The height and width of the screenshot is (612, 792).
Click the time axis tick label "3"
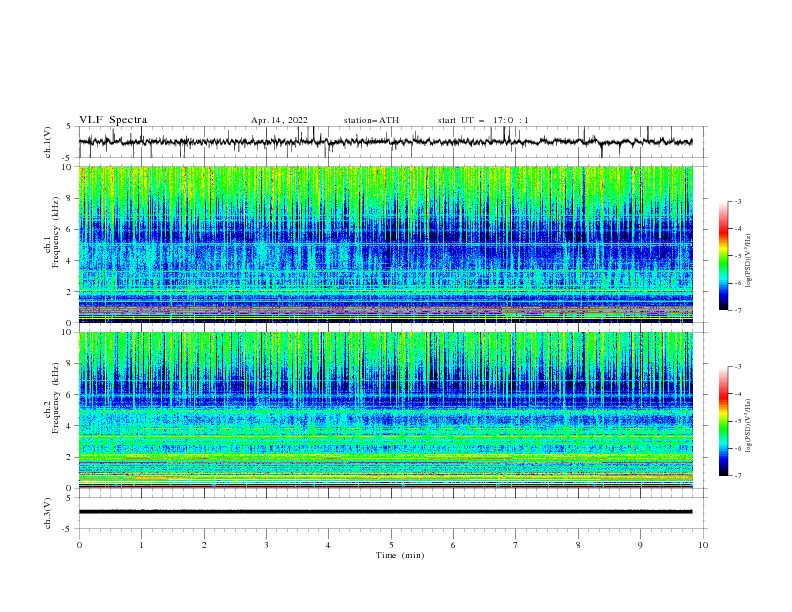point(266,545)
